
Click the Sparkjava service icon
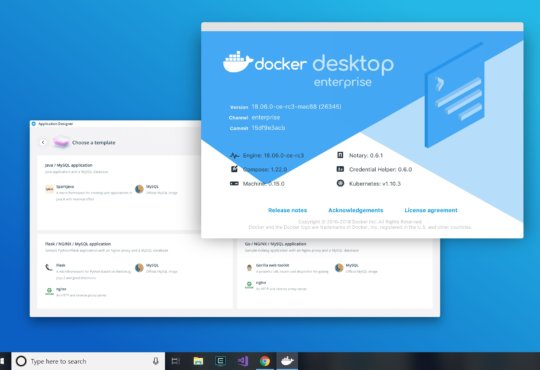pos(49,189)
